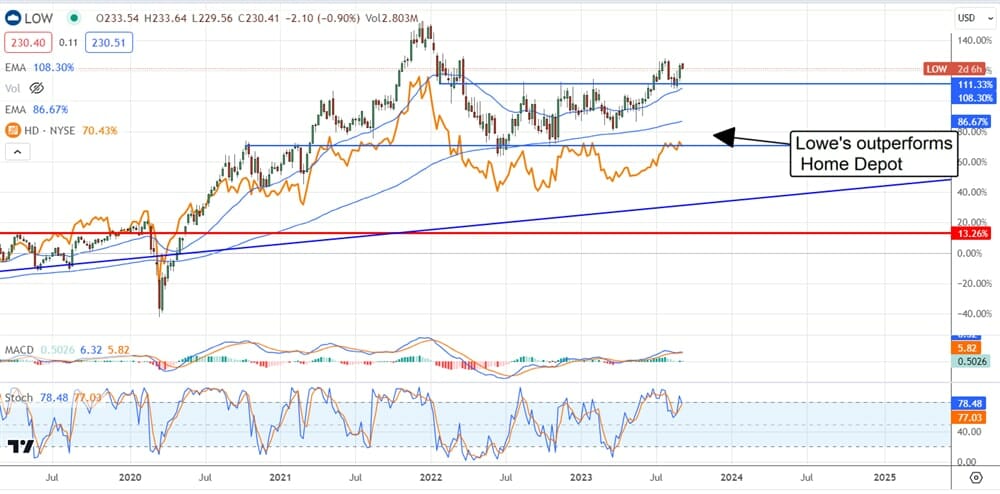
Task: Select the EMA 86.67% indicator legend
Action: (x=47, y=109)
